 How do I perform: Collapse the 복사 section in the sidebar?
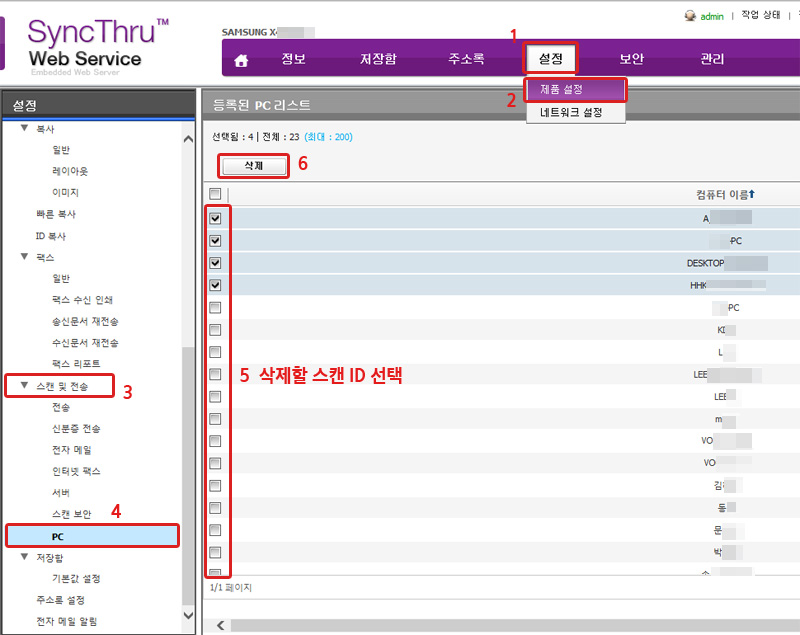pyautogui.click(x=23, y=128)
